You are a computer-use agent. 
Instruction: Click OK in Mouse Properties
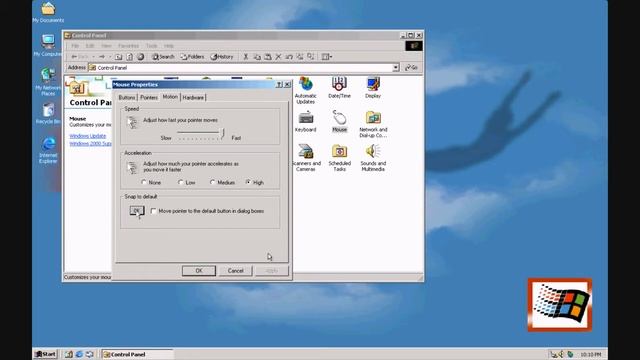(x=199, y=271)
